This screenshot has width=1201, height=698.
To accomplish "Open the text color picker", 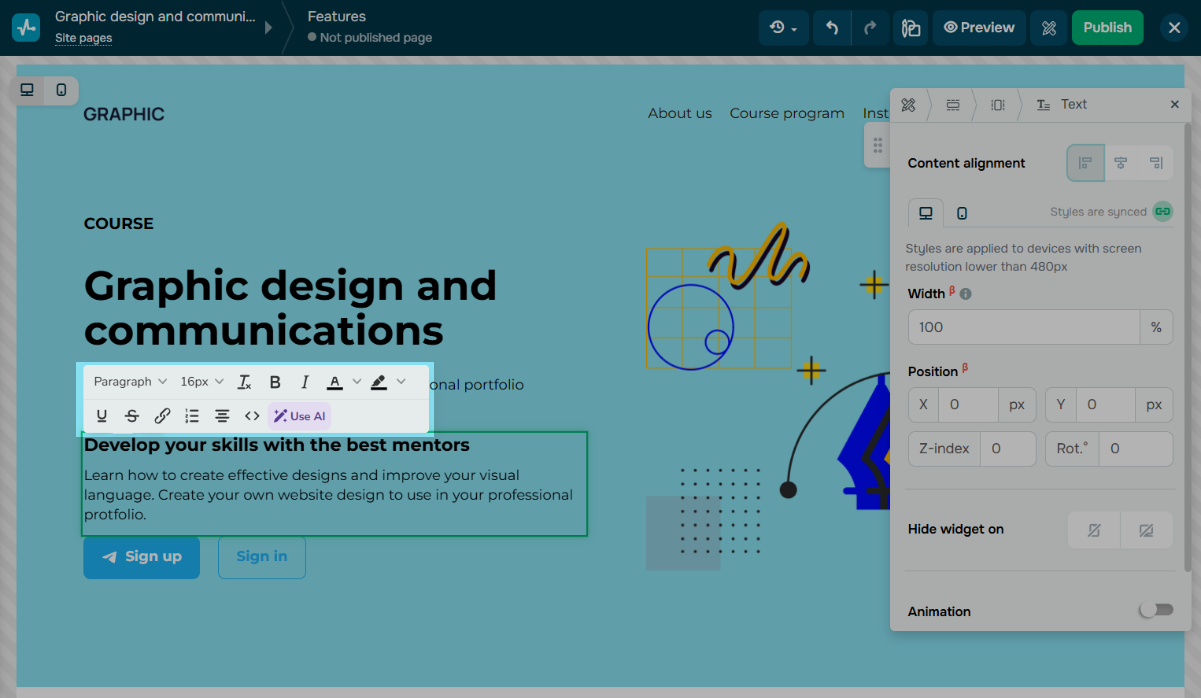I will pyautogui.click(x=335, y=382).
